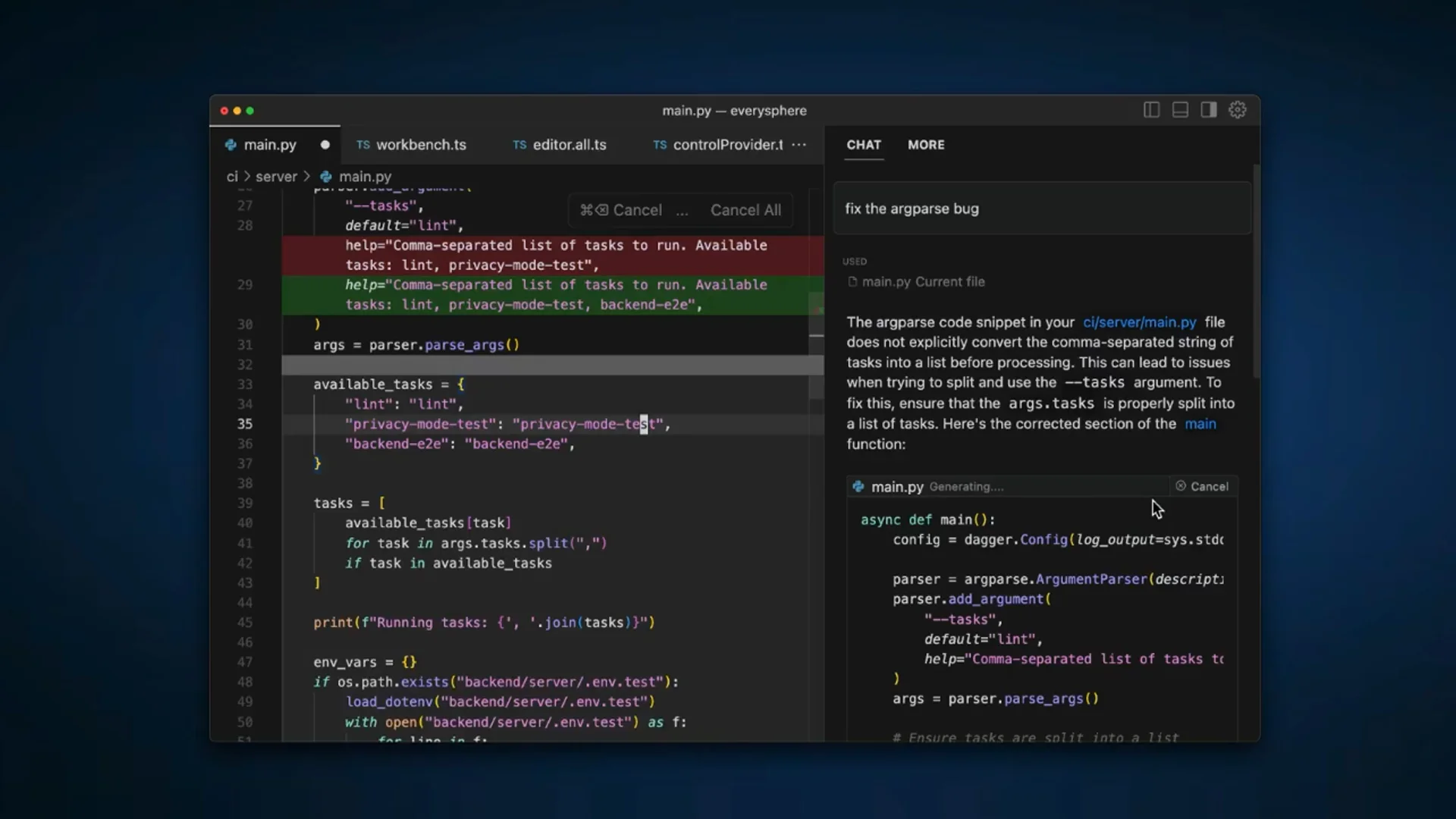The image size is (1456, 819).
Task: Toggle the primary sidebar layout icon
Action: (1151, 110)
